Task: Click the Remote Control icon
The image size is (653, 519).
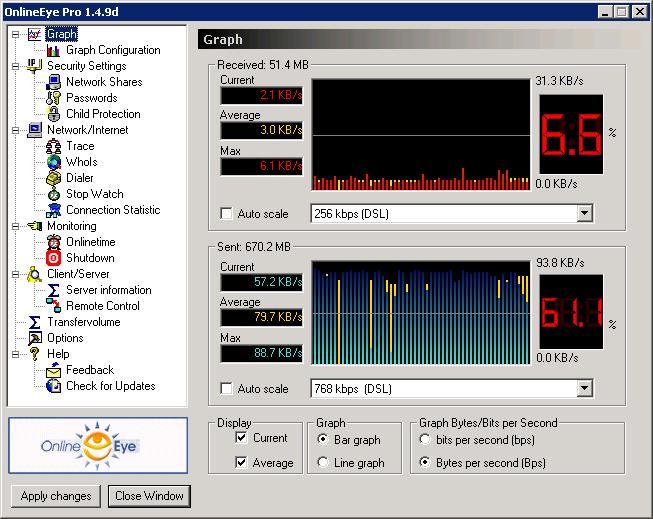Action: point(53,306)
